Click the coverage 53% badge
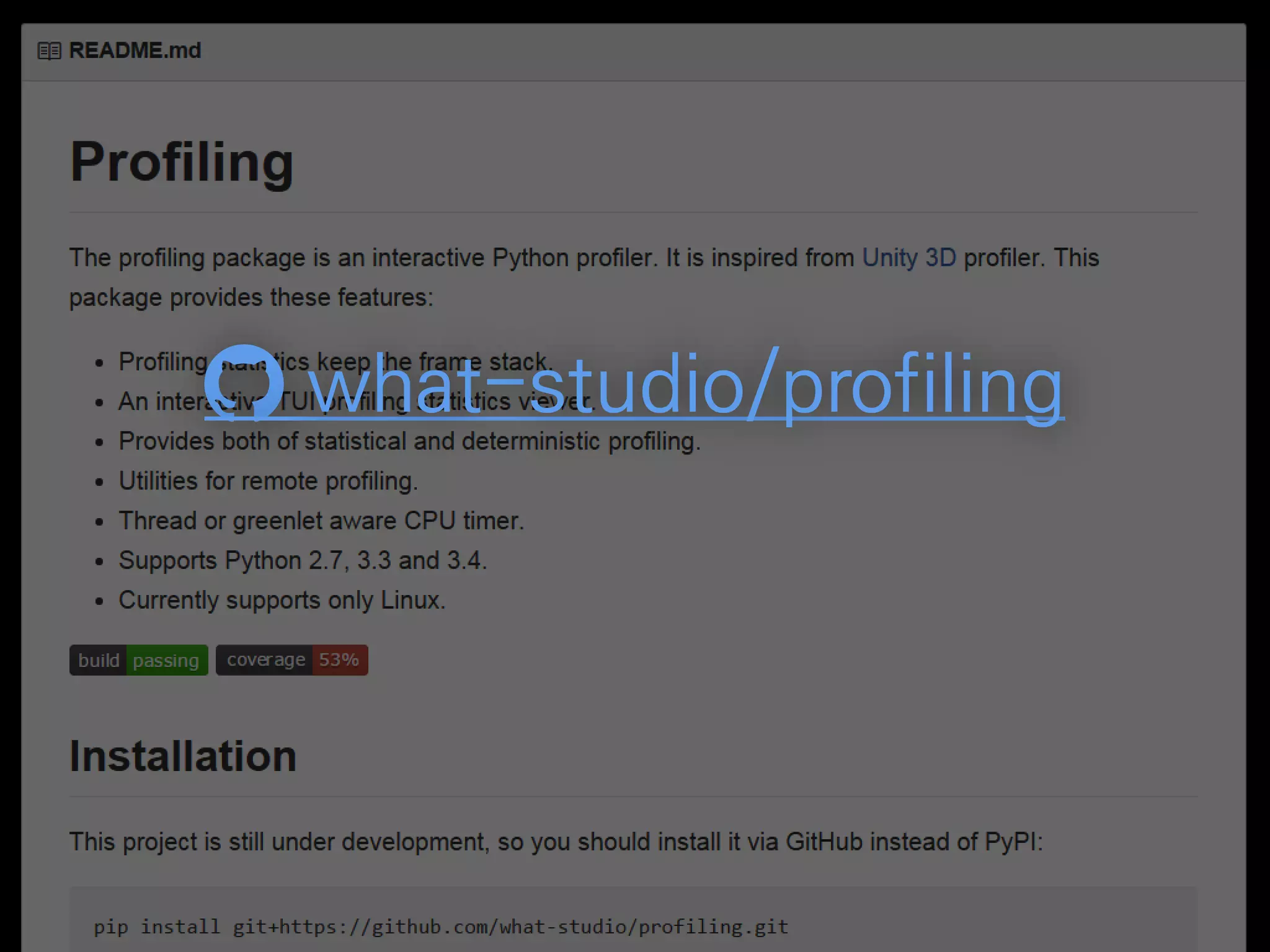 tap(292, 660)
